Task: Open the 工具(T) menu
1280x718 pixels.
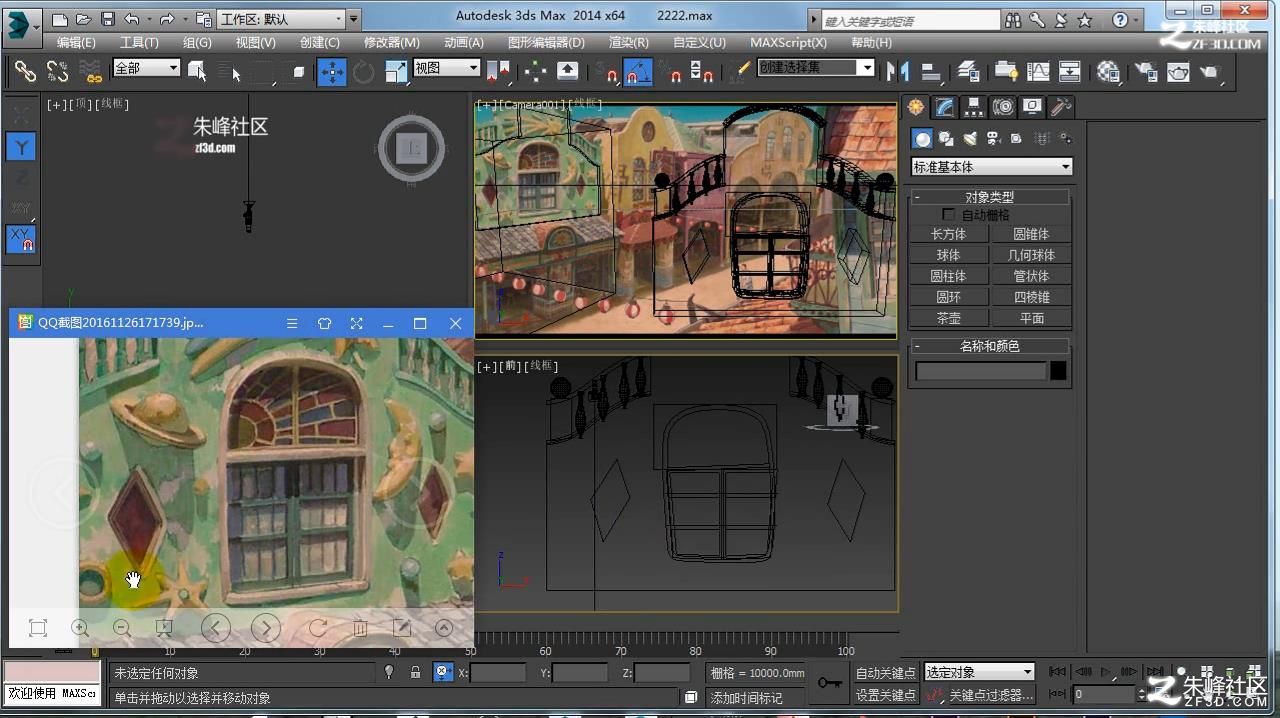Action: 139,42
